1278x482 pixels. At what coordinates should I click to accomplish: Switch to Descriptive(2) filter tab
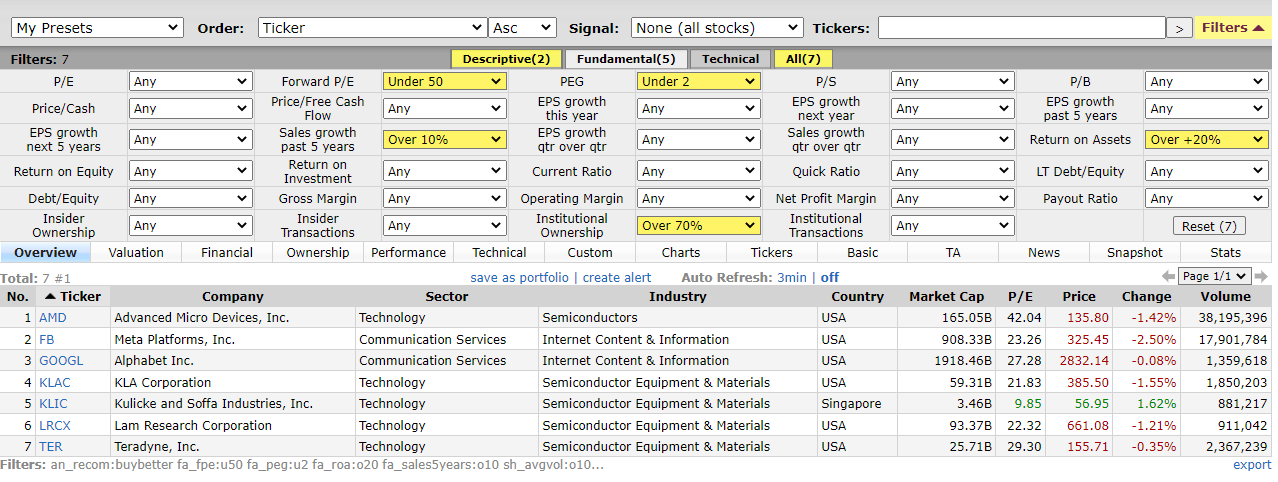[x=506, y=59]
